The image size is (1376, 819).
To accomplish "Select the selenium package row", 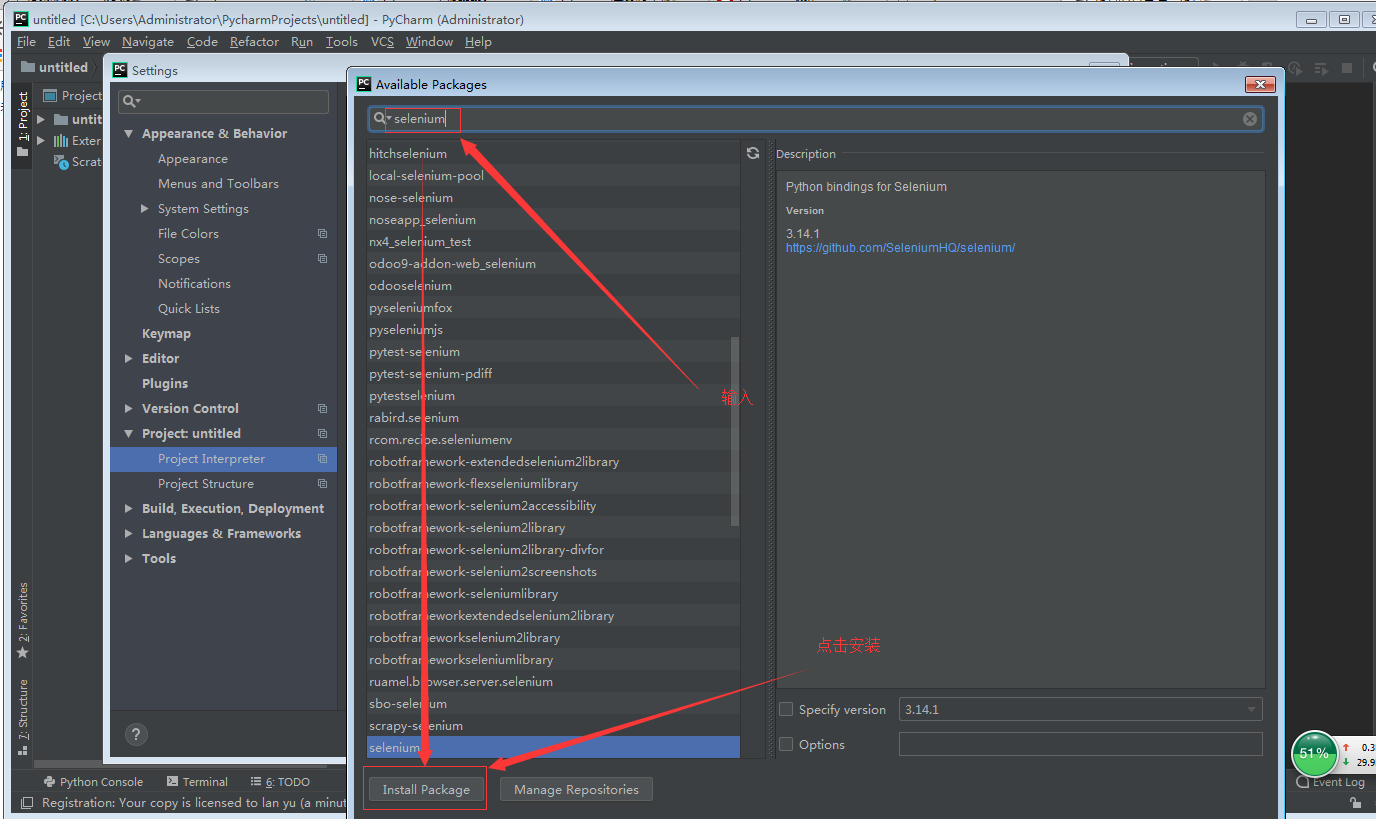I will click(553, 747).
